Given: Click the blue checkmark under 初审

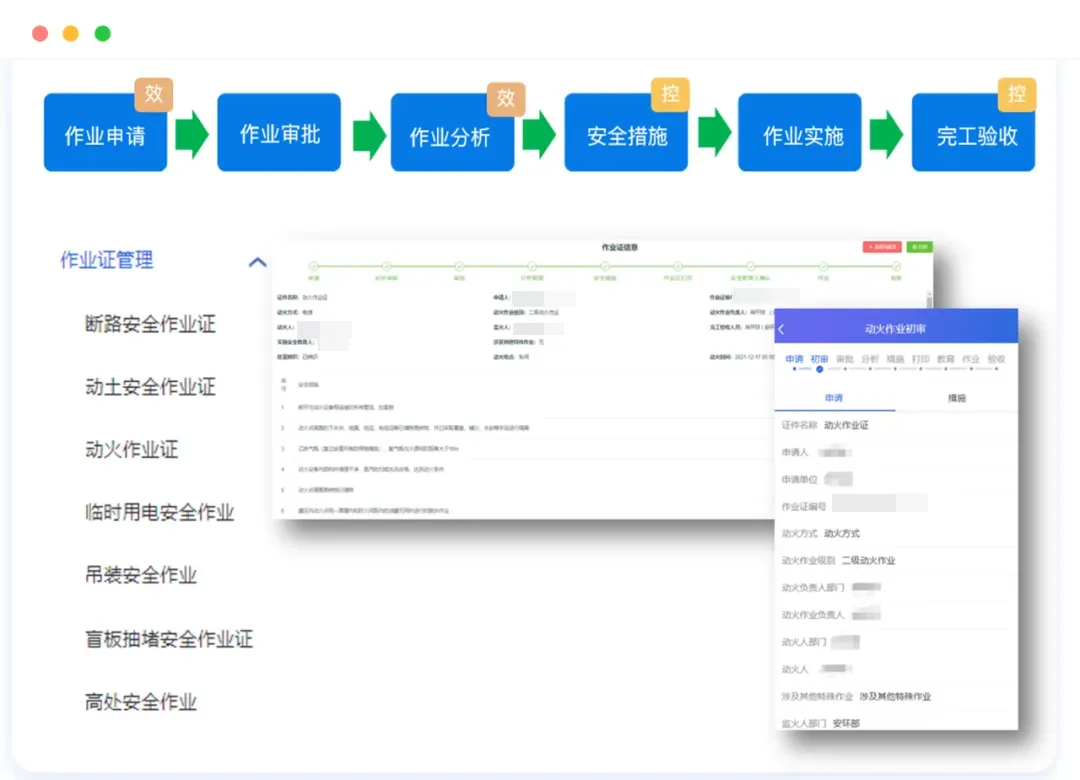Looking at the screenshot, I should 819,369.
